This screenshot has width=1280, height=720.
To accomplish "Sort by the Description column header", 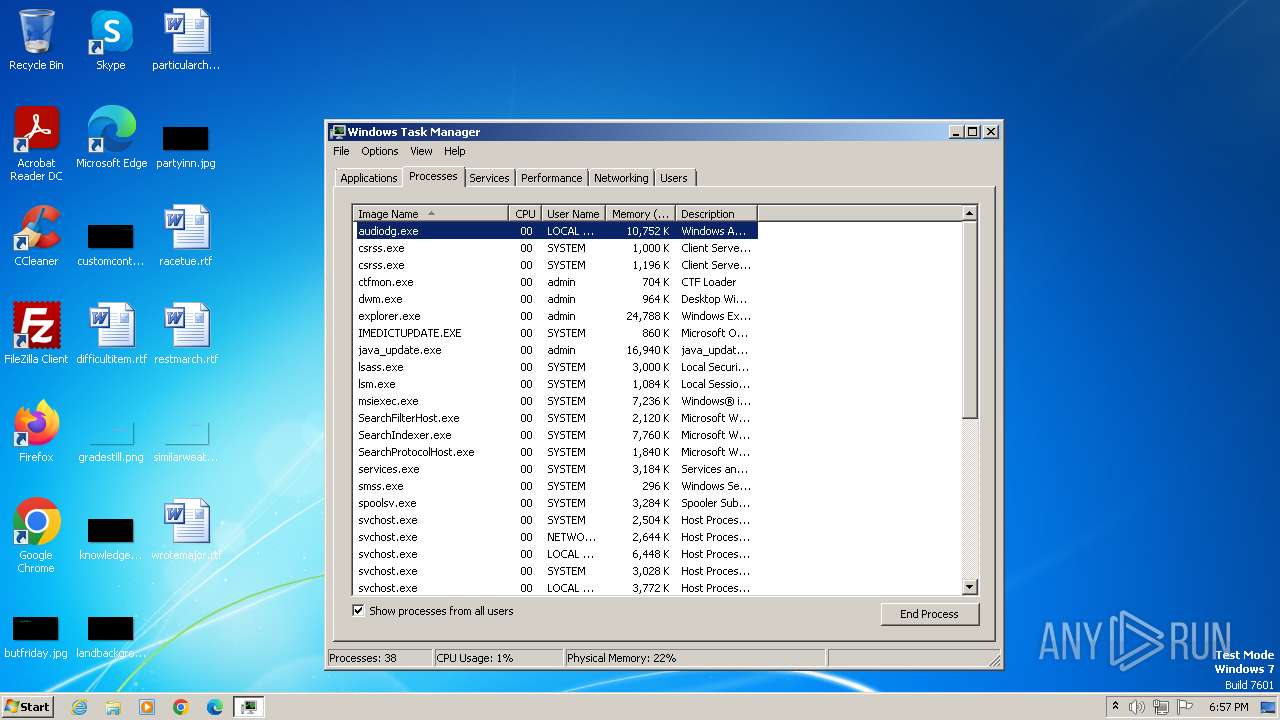I will point(716,214).
